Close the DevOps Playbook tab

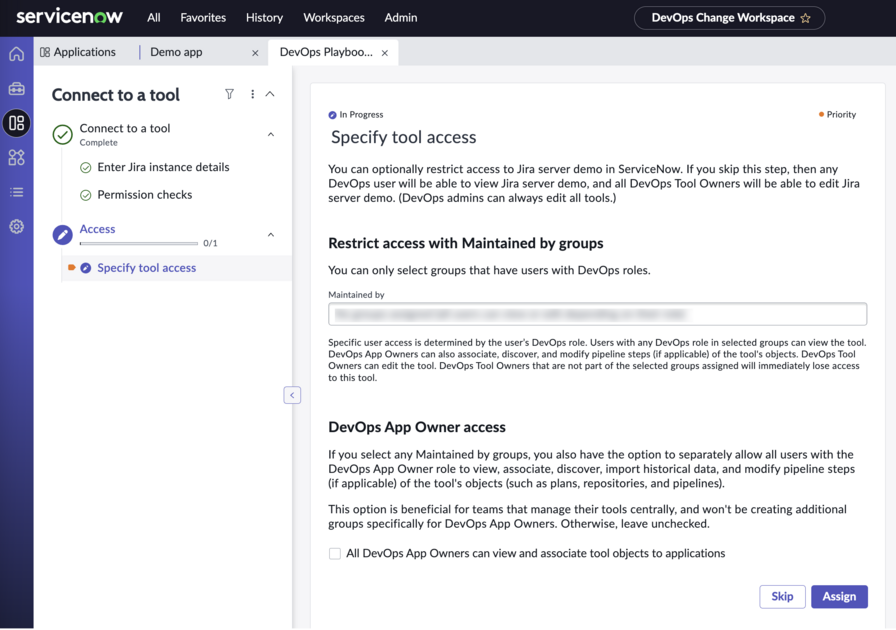pyautogui.click(x=385, y=53)
